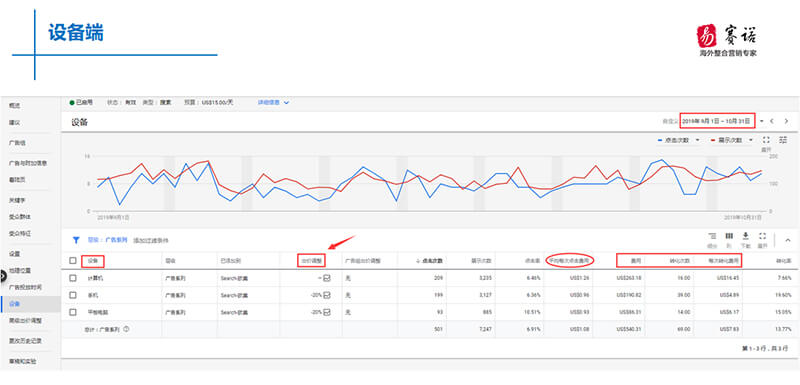Download the device report
The height and width of the screenshot is (385, 800).
(x=745, y=236)
